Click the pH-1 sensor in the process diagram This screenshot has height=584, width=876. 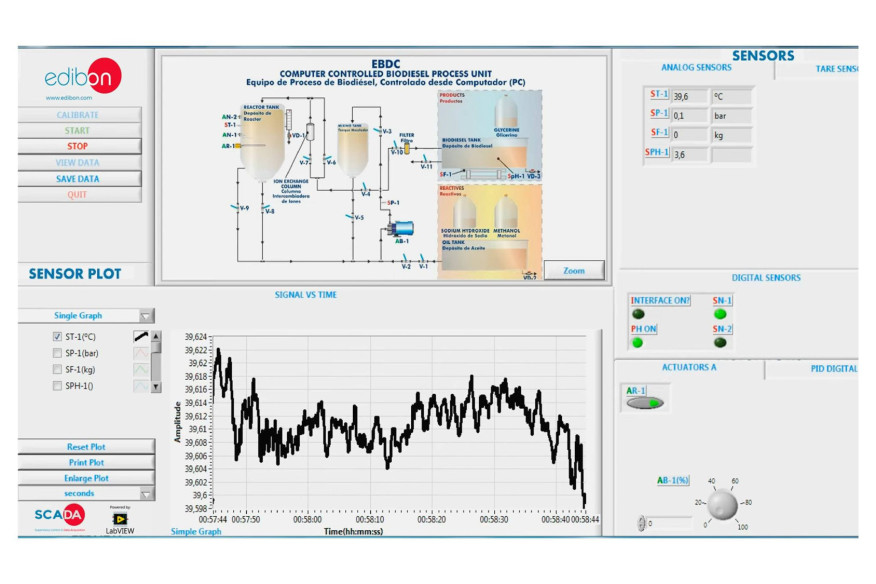coord(516,176)
